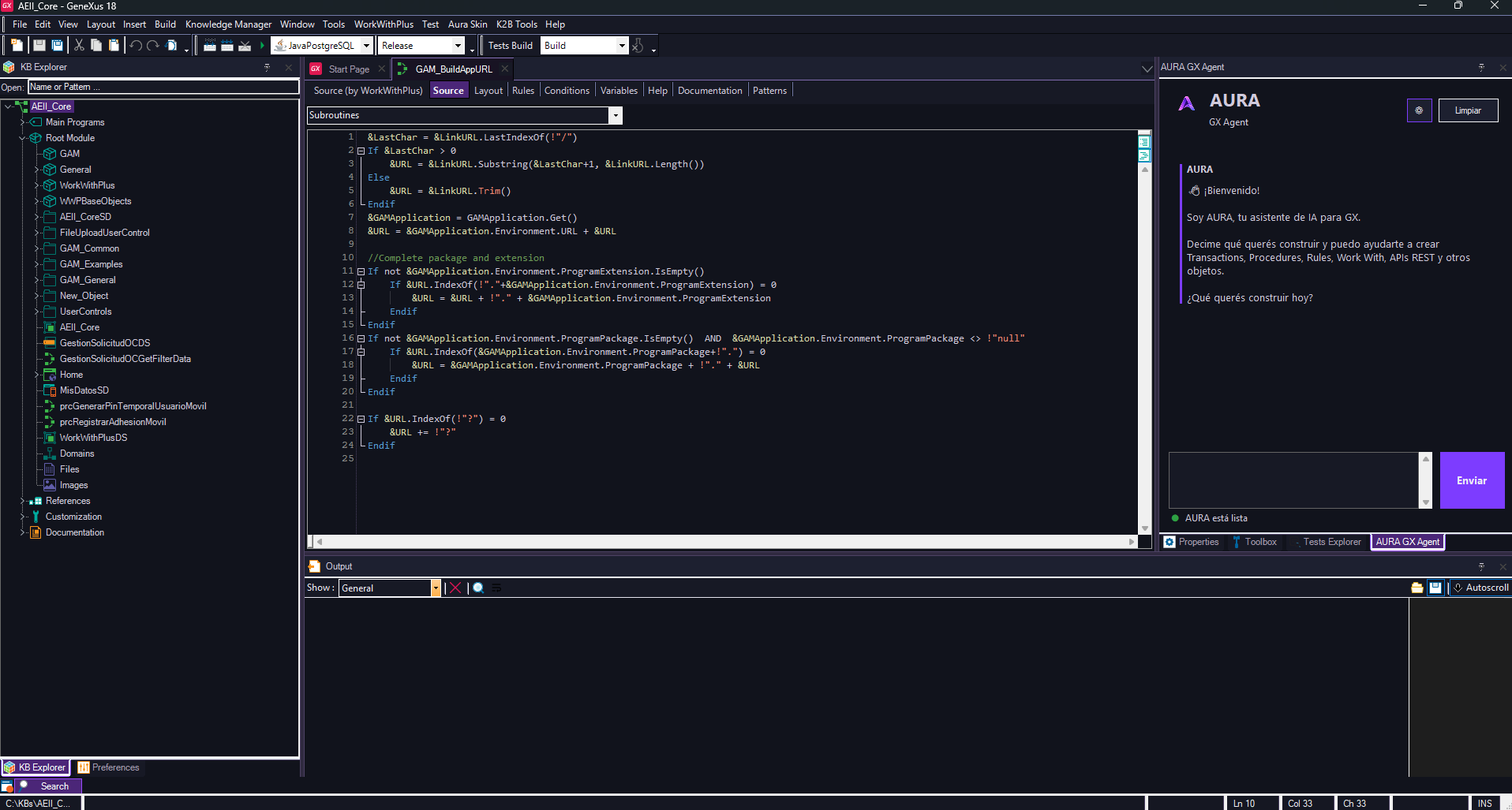Toggle word wrap in Output panel
This screenshot has width=1512, height=810.
click(497, 588)
